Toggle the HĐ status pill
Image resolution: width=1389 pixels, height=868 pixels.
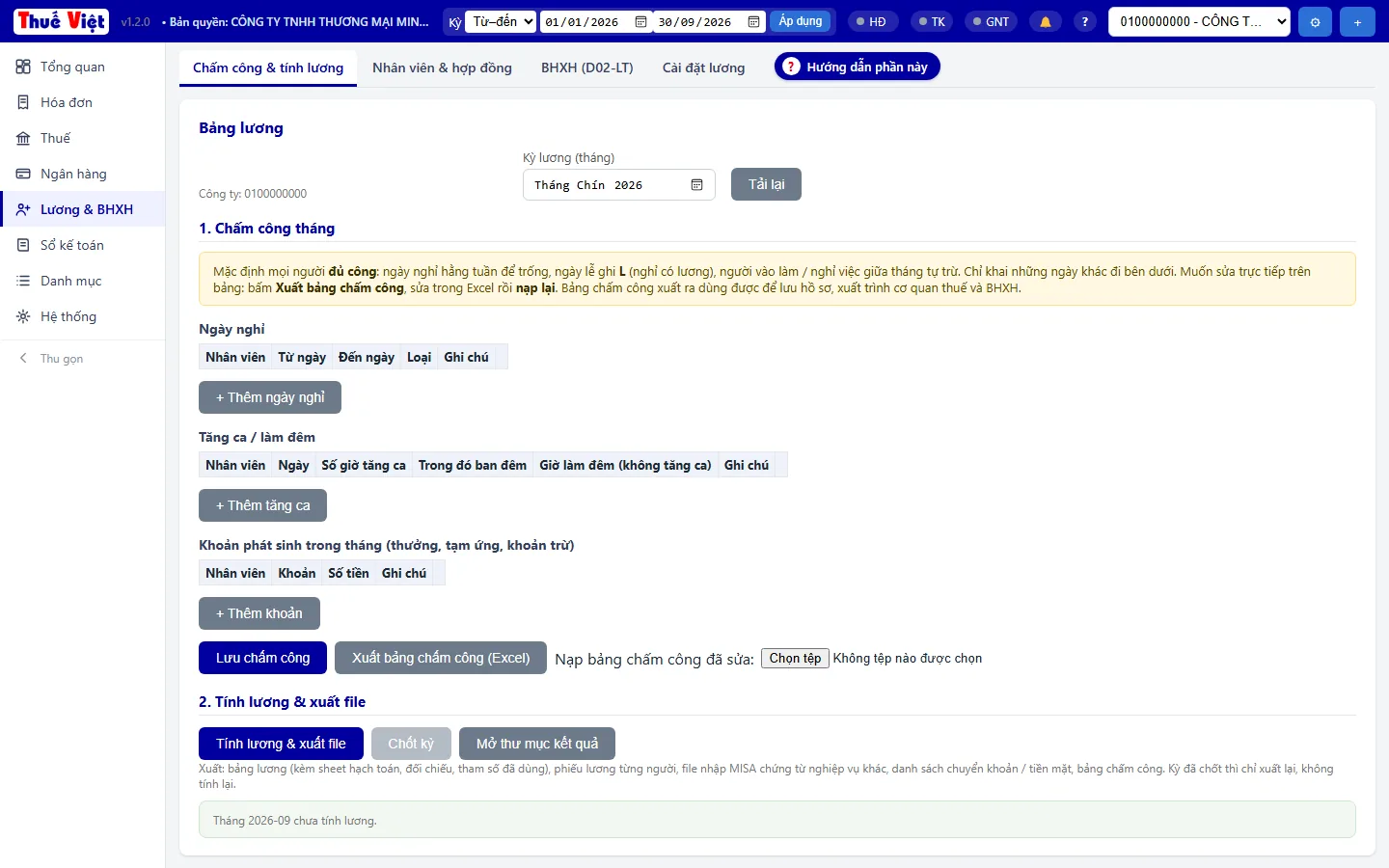pos(872,21)
